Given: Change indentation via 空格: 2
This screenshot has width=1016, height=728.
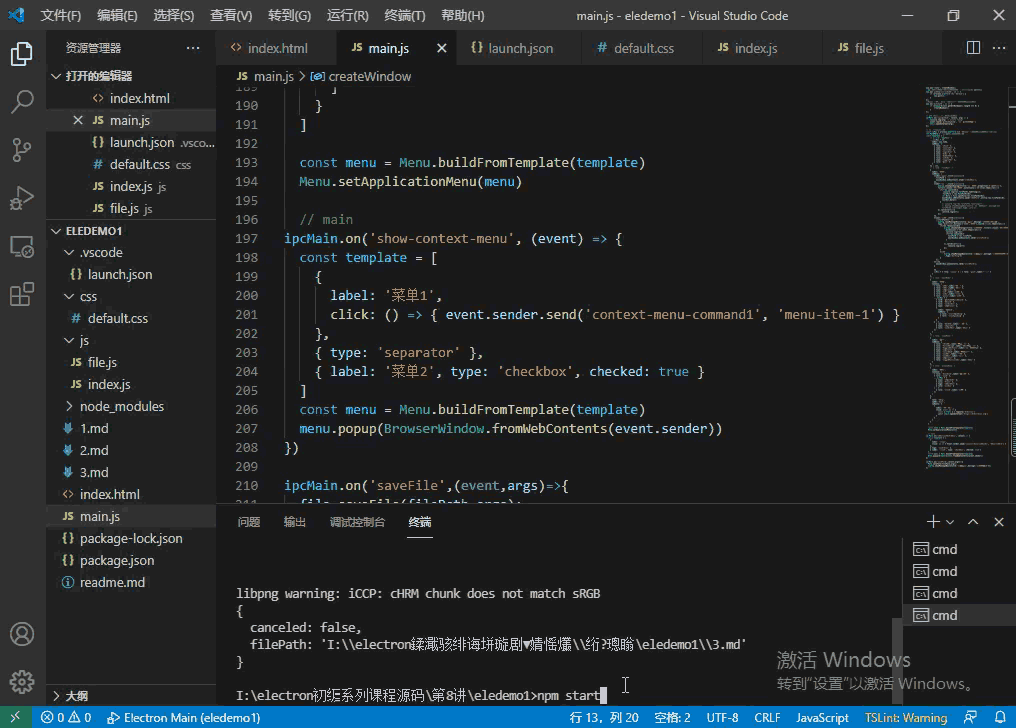Looking at the screenshot, I should point(672,718).
